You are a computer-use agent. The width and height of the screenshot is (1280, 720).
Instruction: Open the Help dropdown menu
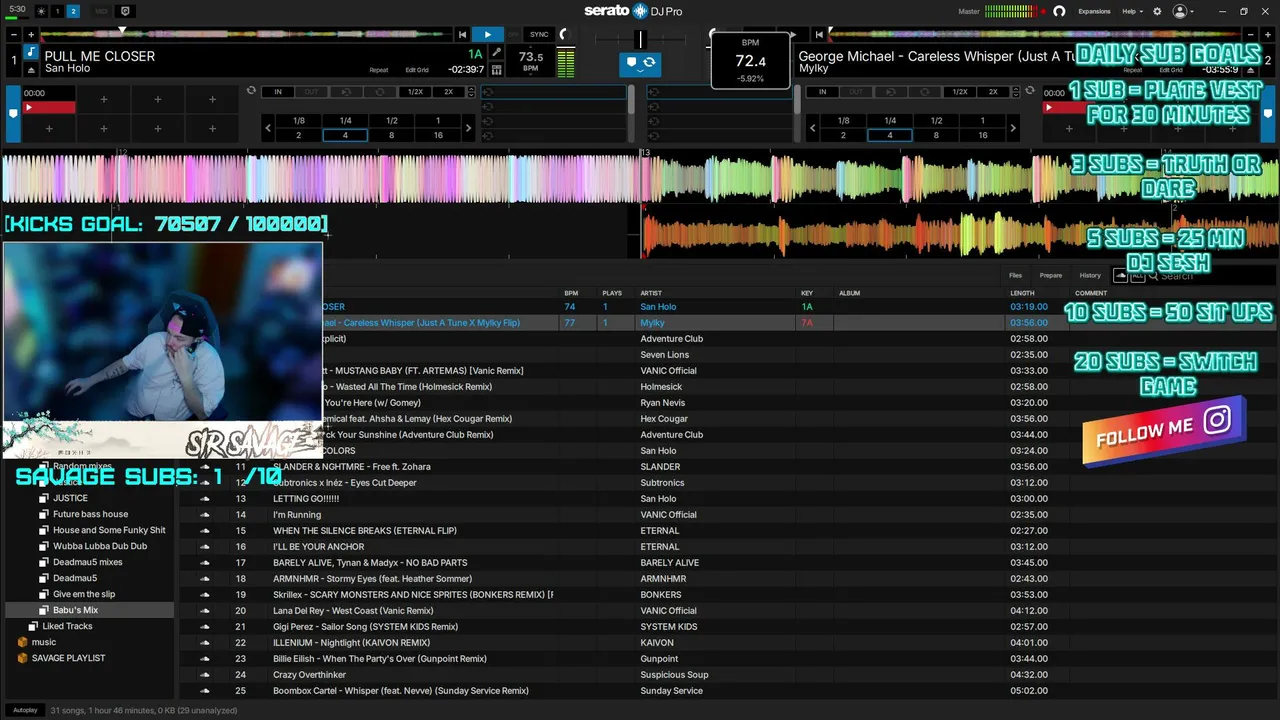tap(1131, 11)
